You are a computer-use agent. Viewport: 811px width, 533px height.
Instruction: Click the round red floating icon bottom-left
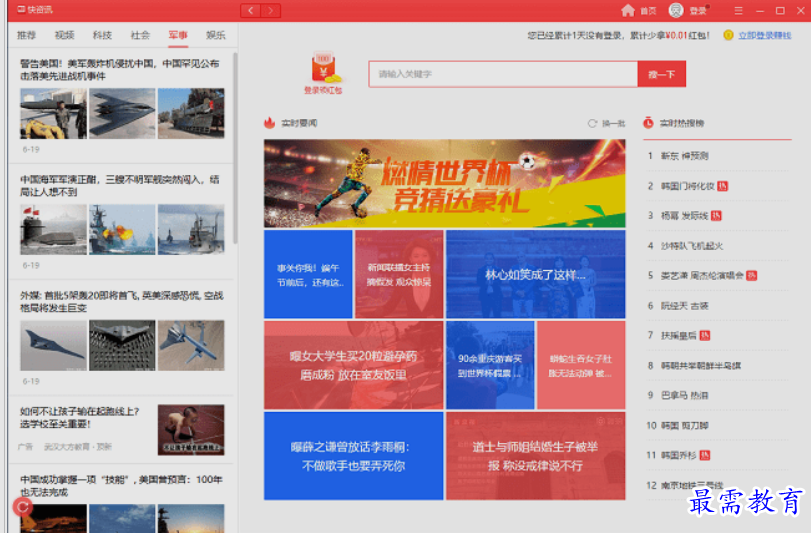[22, 507]
